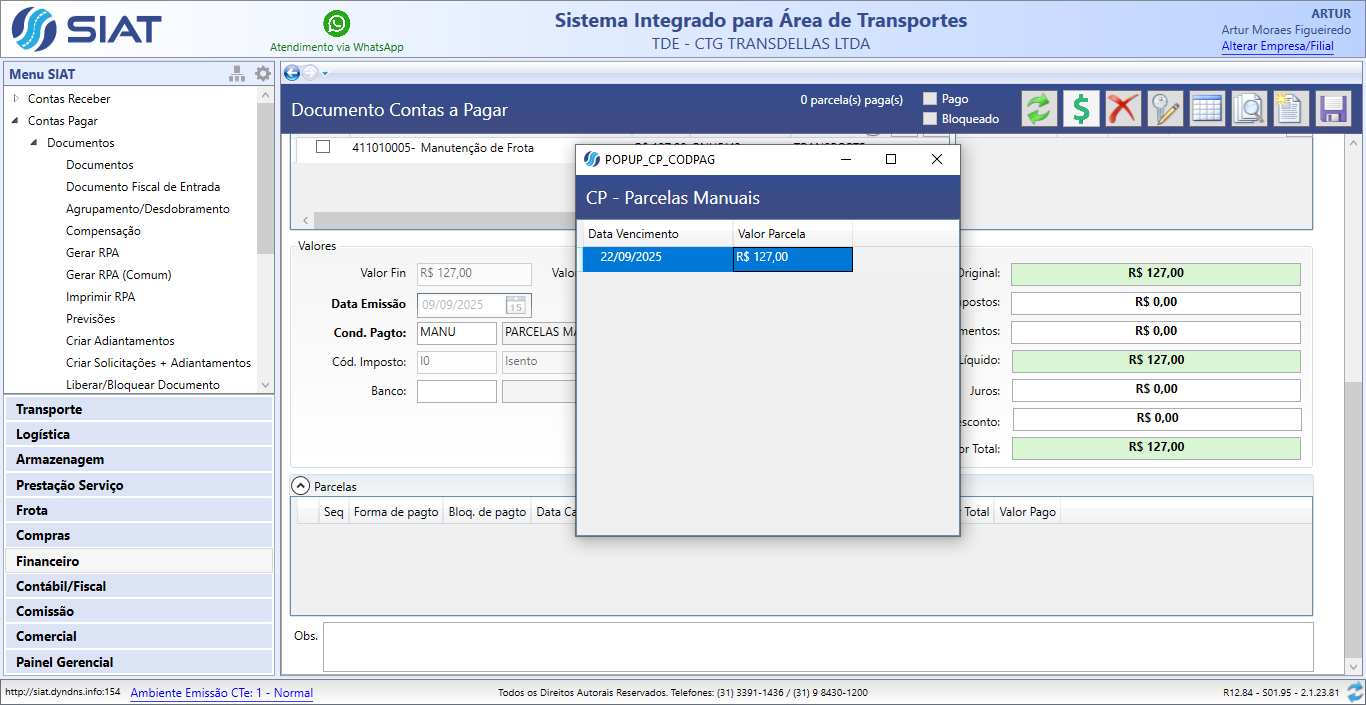Enable the Pago checkbox
1366x705 pixels.
click(x=930, y=99)
